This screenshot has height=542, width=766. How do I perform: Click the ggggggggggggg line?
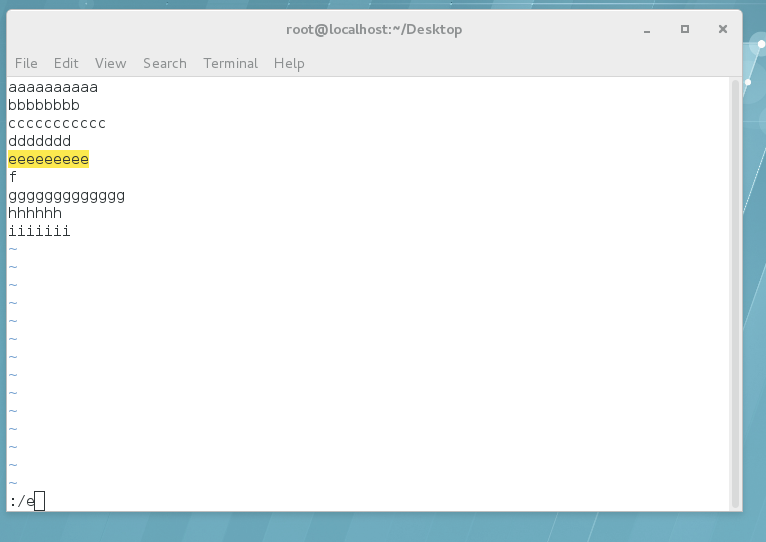(66, 195)
